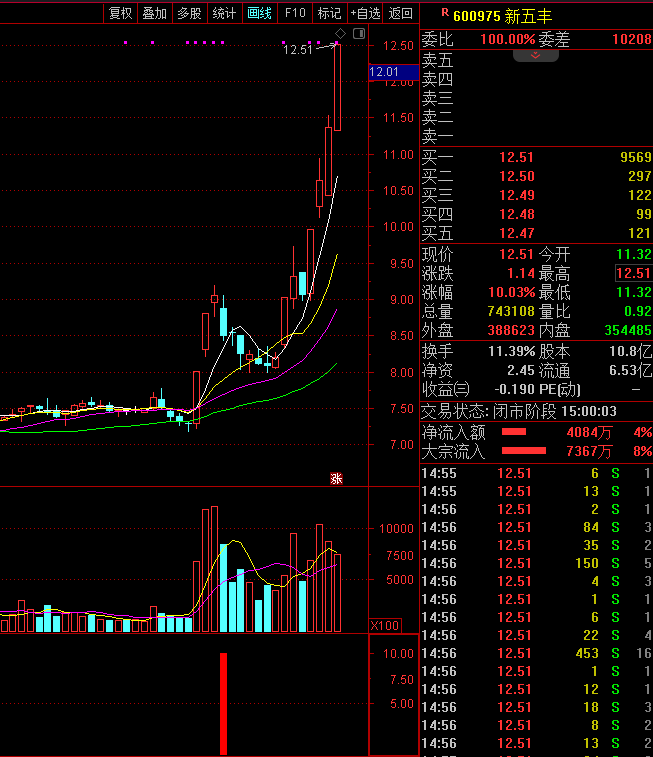
Task: Click the 多股 multi-stock button
Action: click(189, 13)
